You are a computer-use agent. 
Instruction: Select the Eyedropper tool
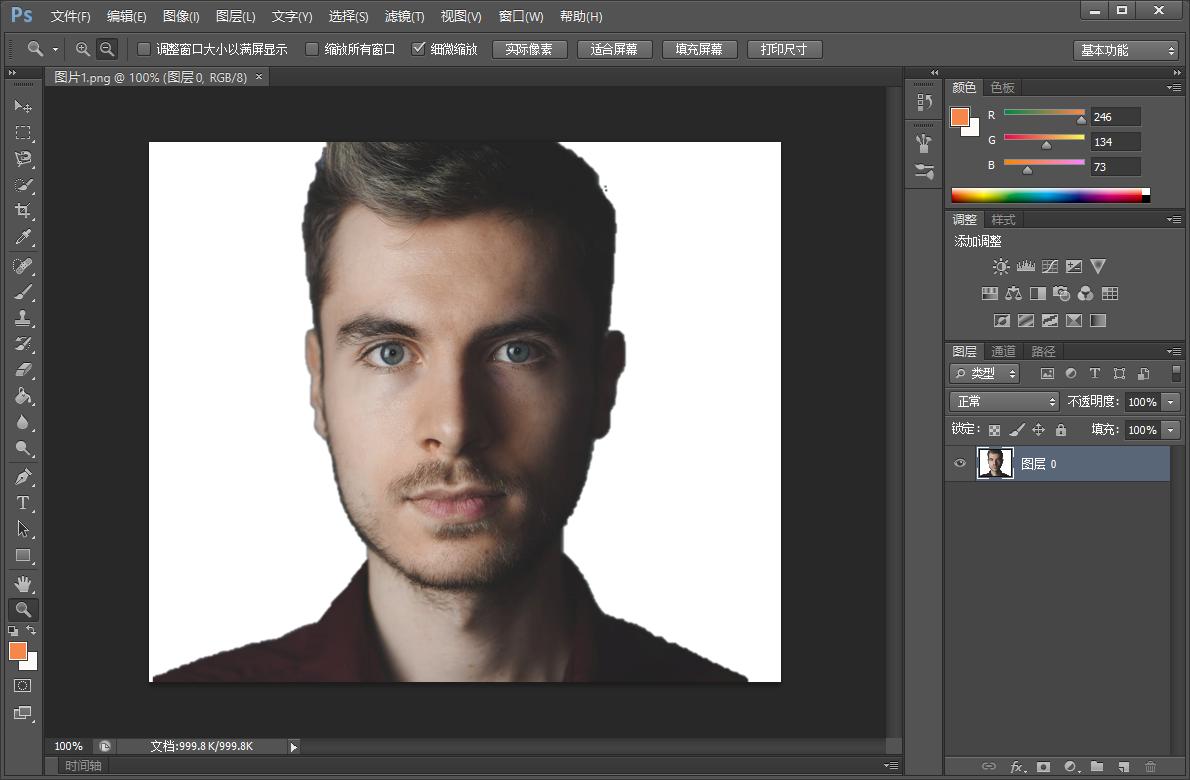point(23,237)
